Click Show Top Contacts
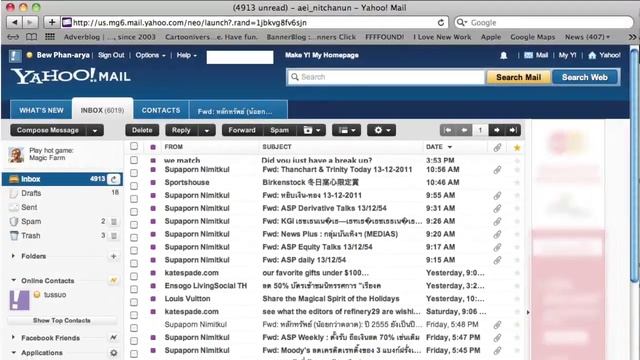640x360 pixels. 62,320
